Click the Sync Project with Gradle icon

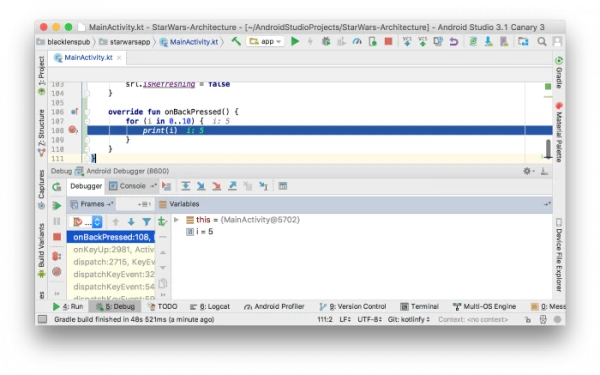tap(473, 41)
